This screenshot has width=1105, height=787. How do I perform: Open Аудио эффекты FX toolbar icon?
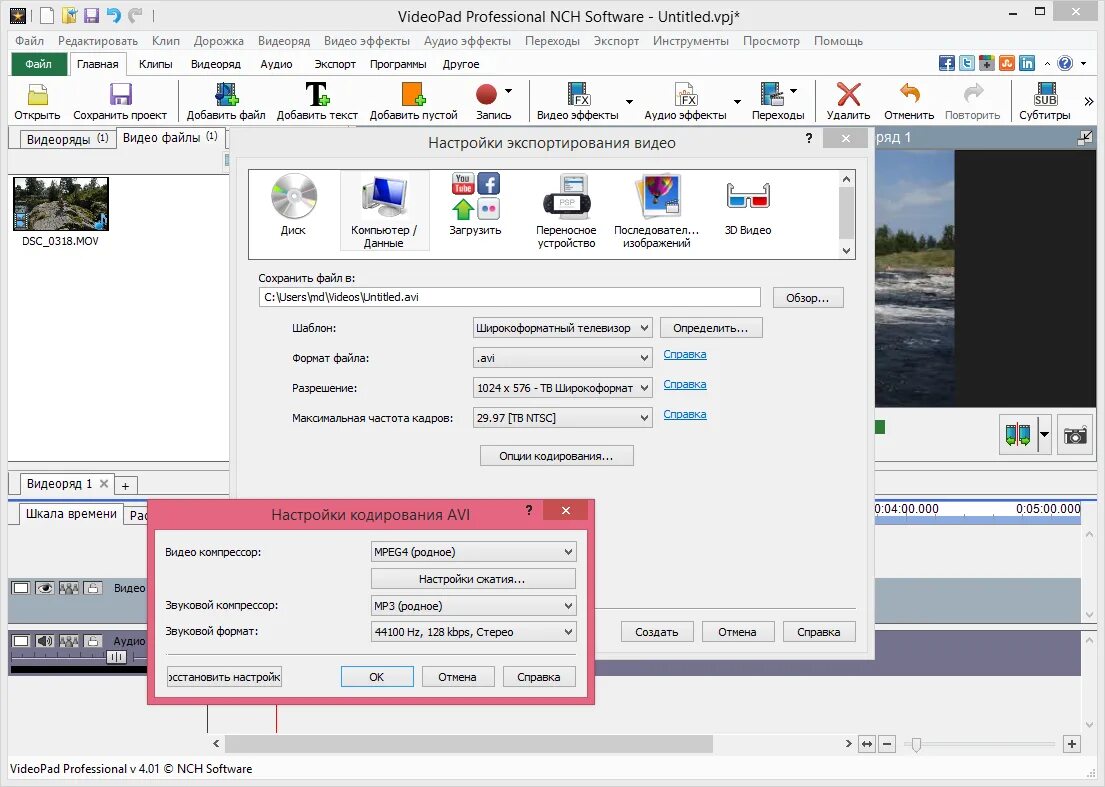click(x=686, y=94)
